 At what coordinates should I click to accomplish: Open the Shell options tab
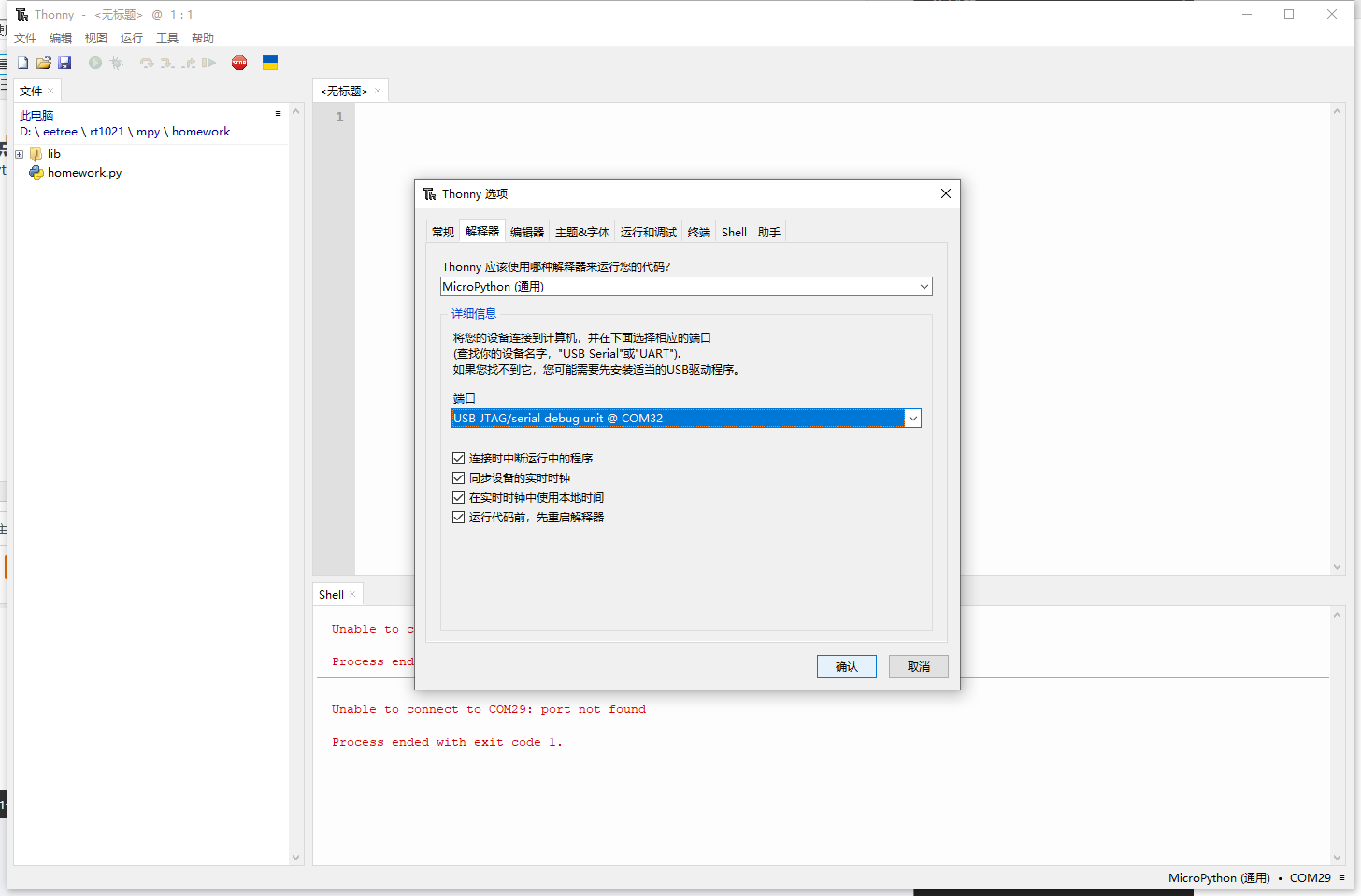tap(734, 232)
